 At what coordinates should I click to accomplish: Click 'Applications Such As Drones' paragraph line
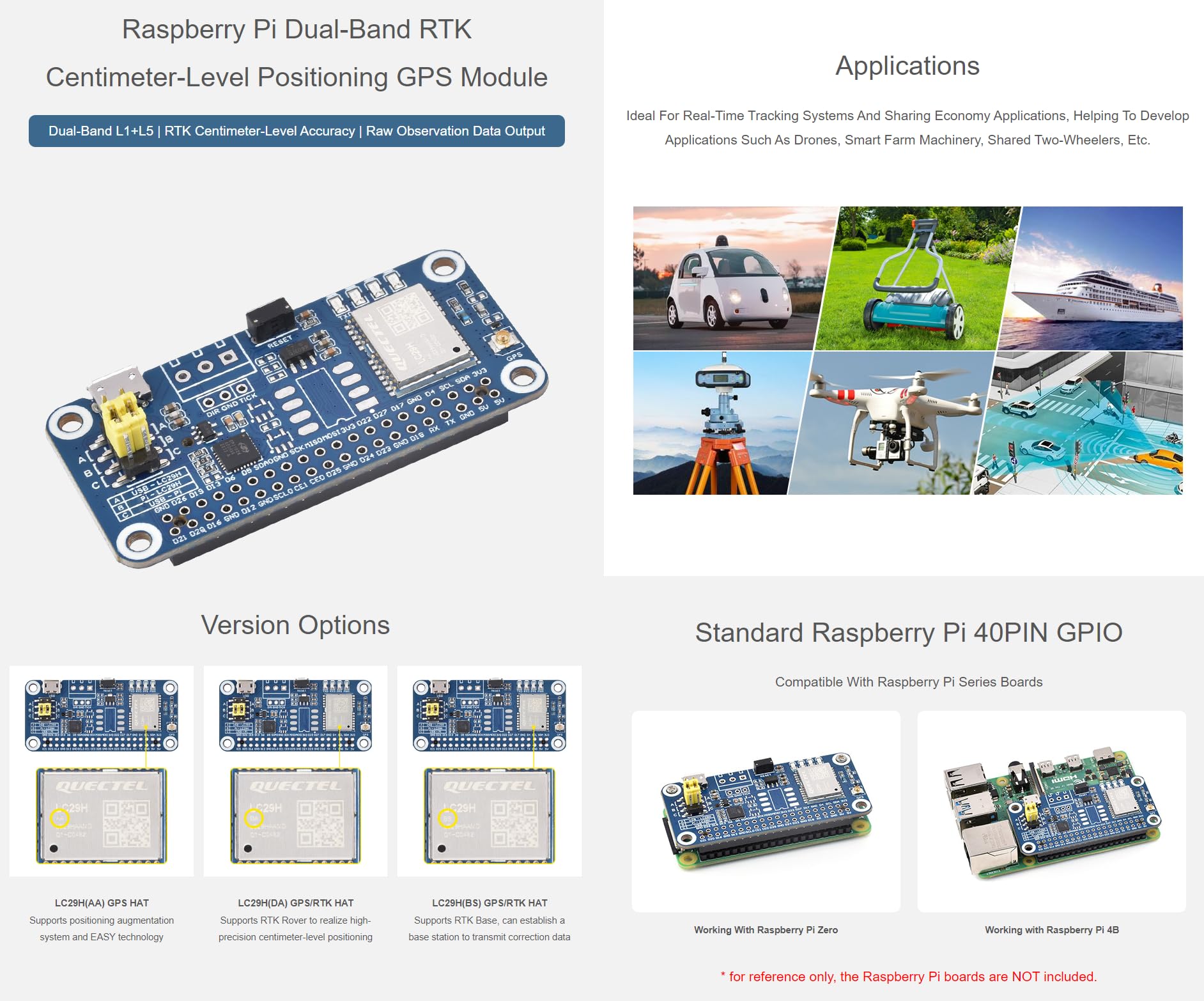[907, 140]
